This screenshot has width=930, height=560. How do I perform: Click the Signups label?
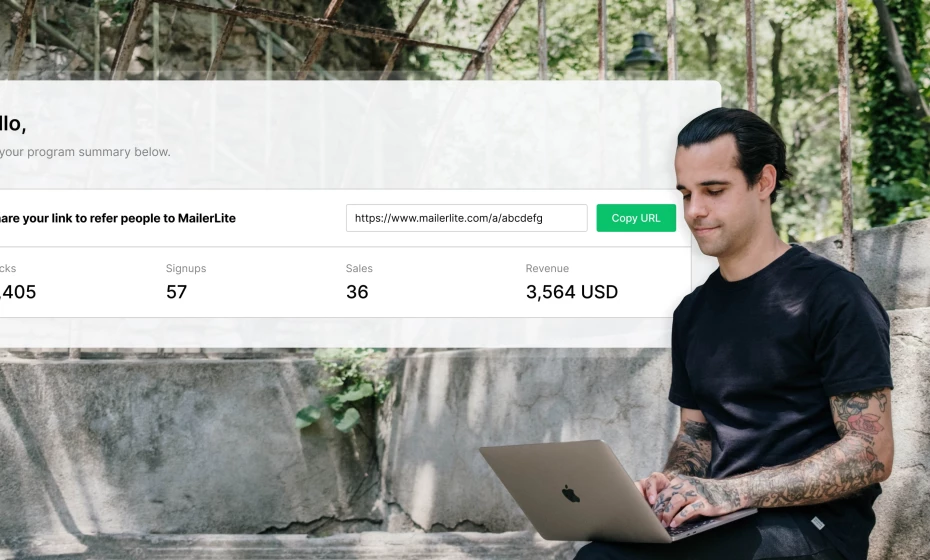coord(186,268)
